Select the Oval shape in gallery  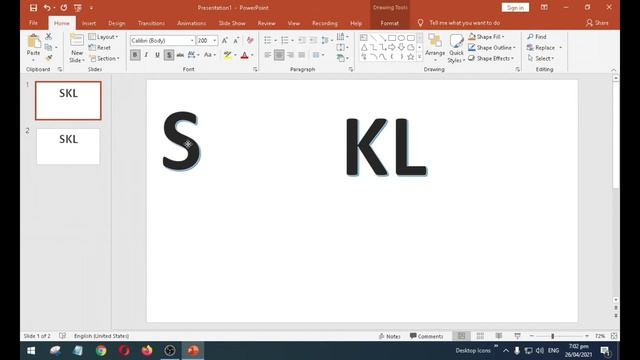pos(401,38)
